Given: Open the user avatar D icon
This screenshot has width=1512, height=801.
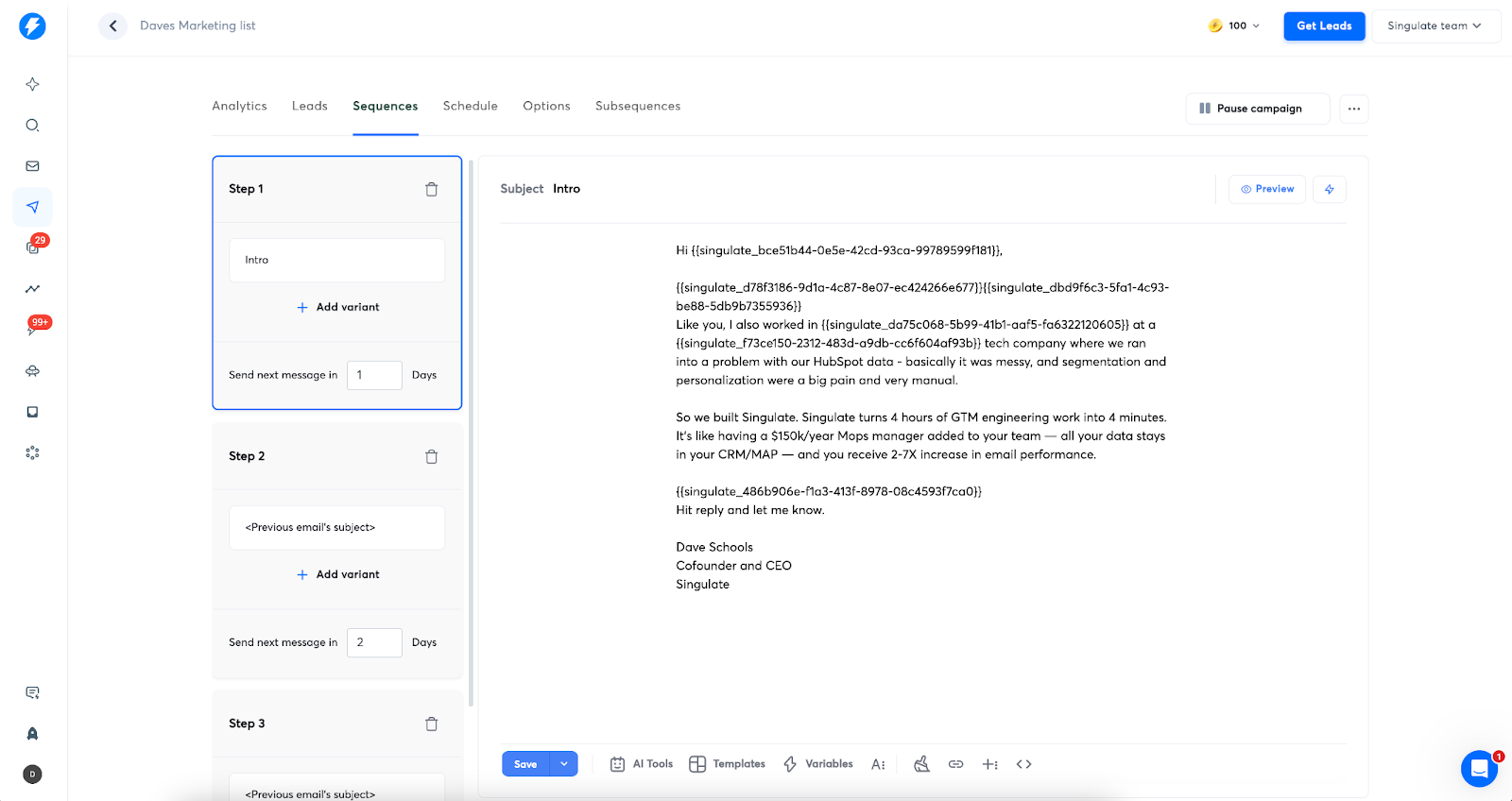Looking at the screenshot, I should 32,774.
